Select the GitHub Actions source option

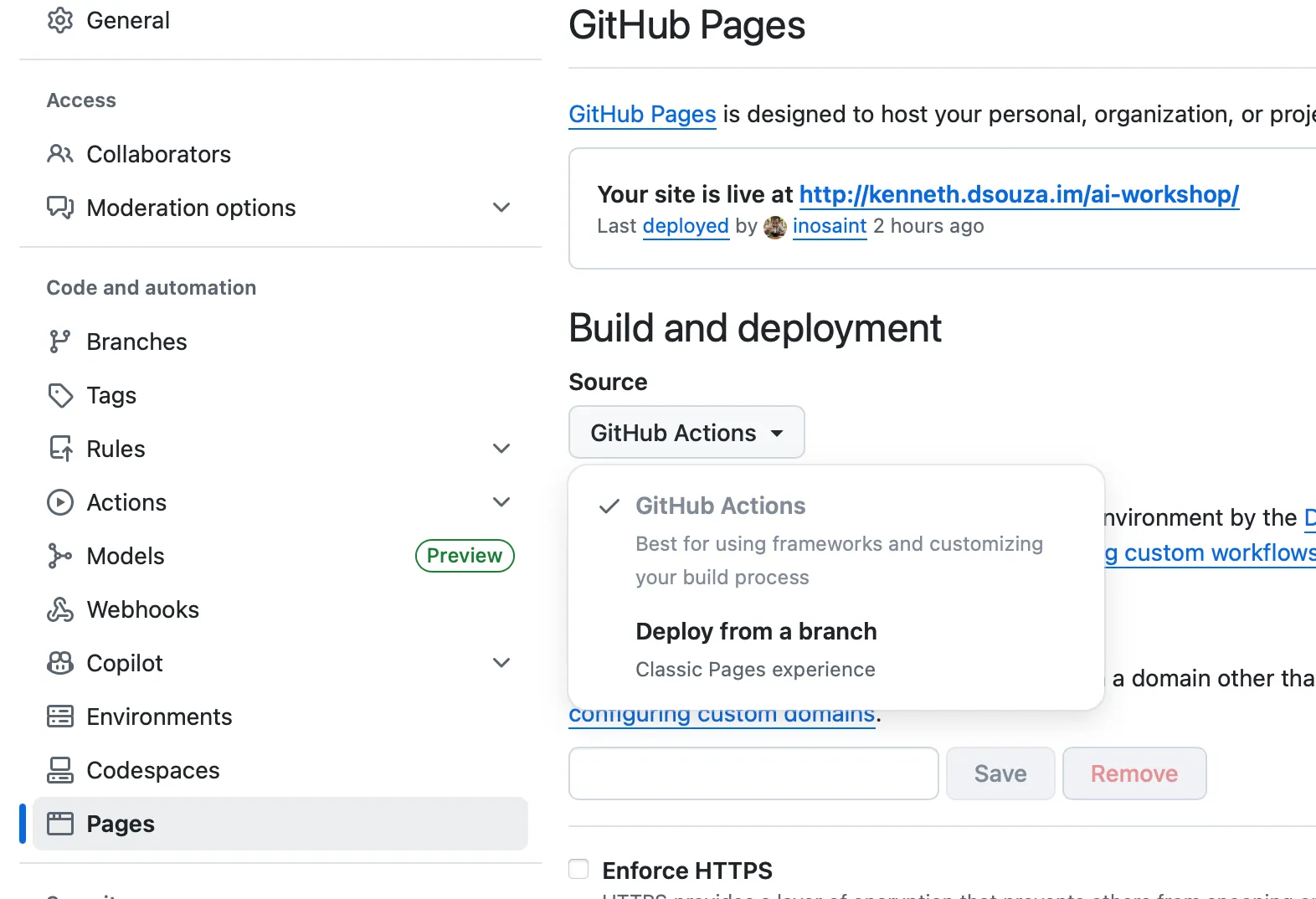(835, 540)
